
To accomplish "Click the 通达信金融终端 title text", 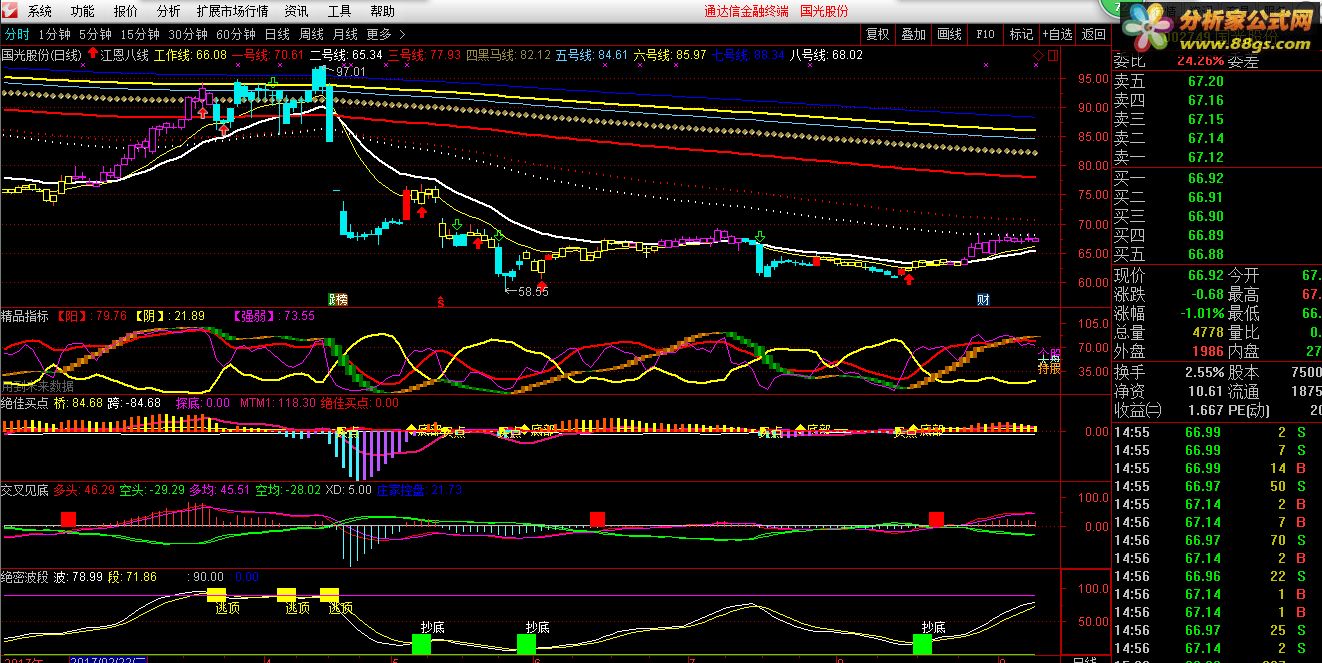I will click(x=746, y=11).
